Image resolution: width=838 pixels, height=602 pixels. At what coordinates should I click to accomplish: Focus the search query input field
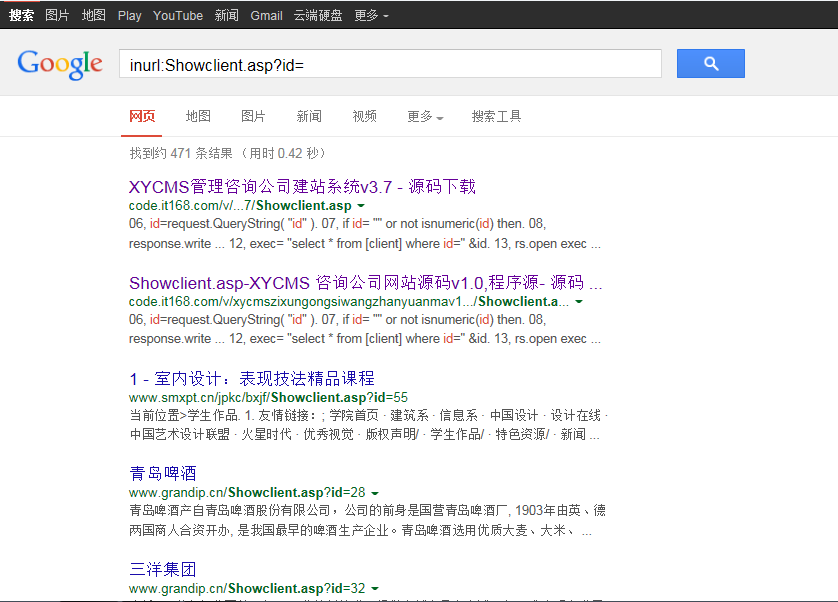point(390,64)
